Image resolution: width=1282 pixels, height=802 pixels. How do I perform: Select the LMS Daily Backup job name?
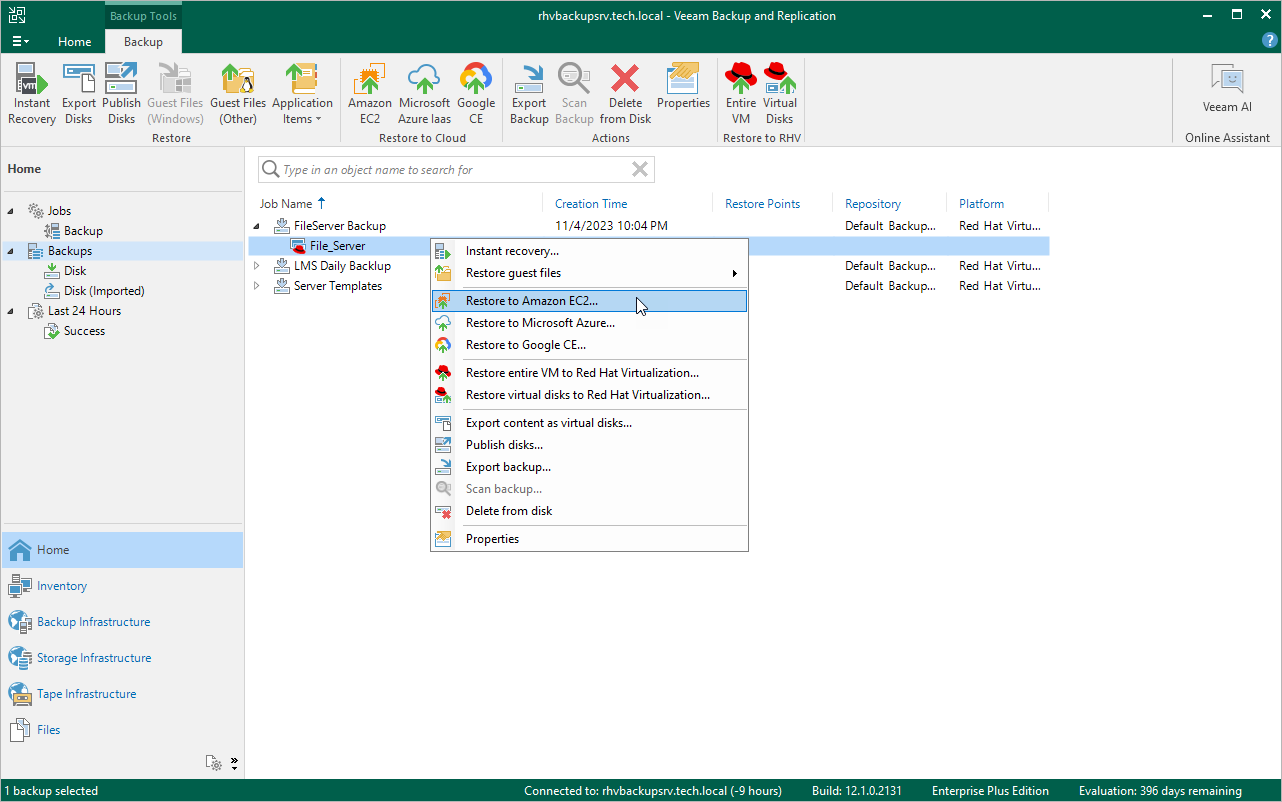click(342, 266)
